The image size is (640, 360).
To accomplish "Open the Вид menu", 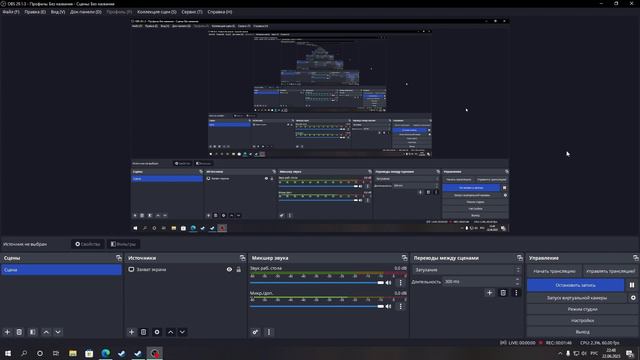I will [58, 12].
